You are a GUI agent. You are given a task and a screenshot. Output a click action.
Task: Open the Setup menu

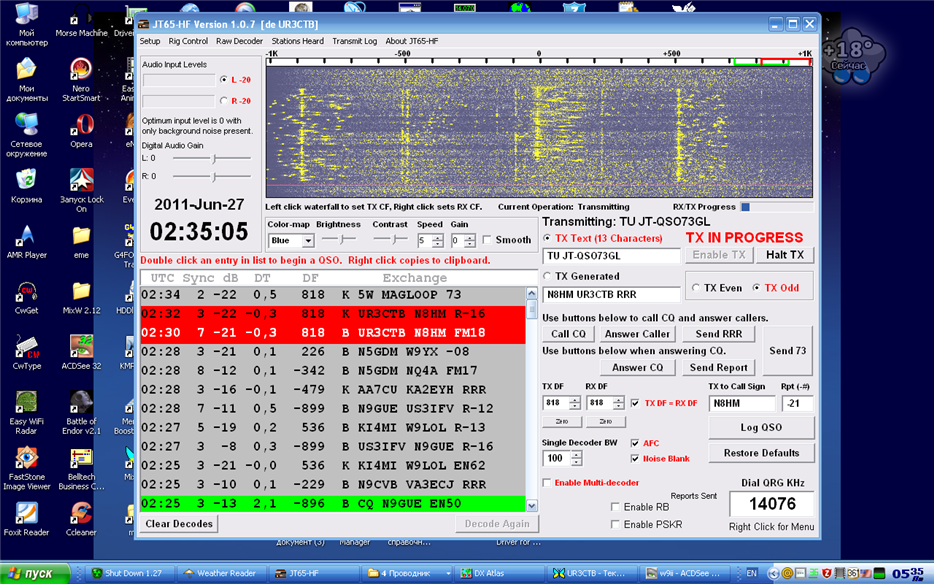click(x=150, y=41)
